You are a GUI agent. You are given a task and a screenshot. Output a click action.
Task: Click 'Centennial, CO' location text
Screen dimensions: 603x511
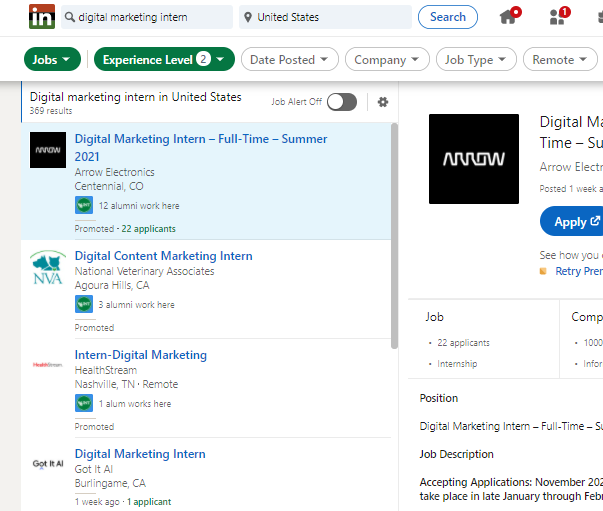pyautogui.click(x=109, y=186)
